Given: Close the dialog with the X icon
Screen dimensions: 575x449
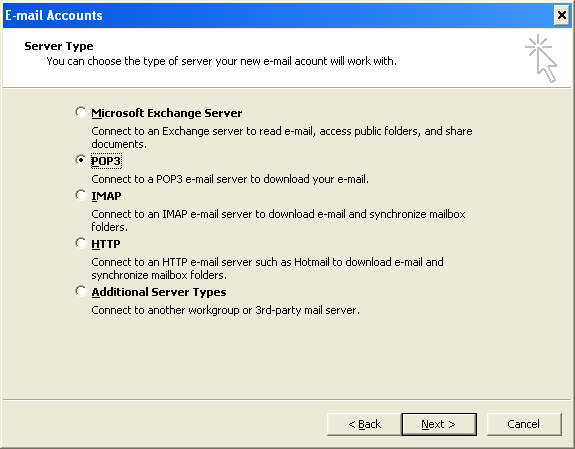Looking at the screenshot, I should point(561,15).
